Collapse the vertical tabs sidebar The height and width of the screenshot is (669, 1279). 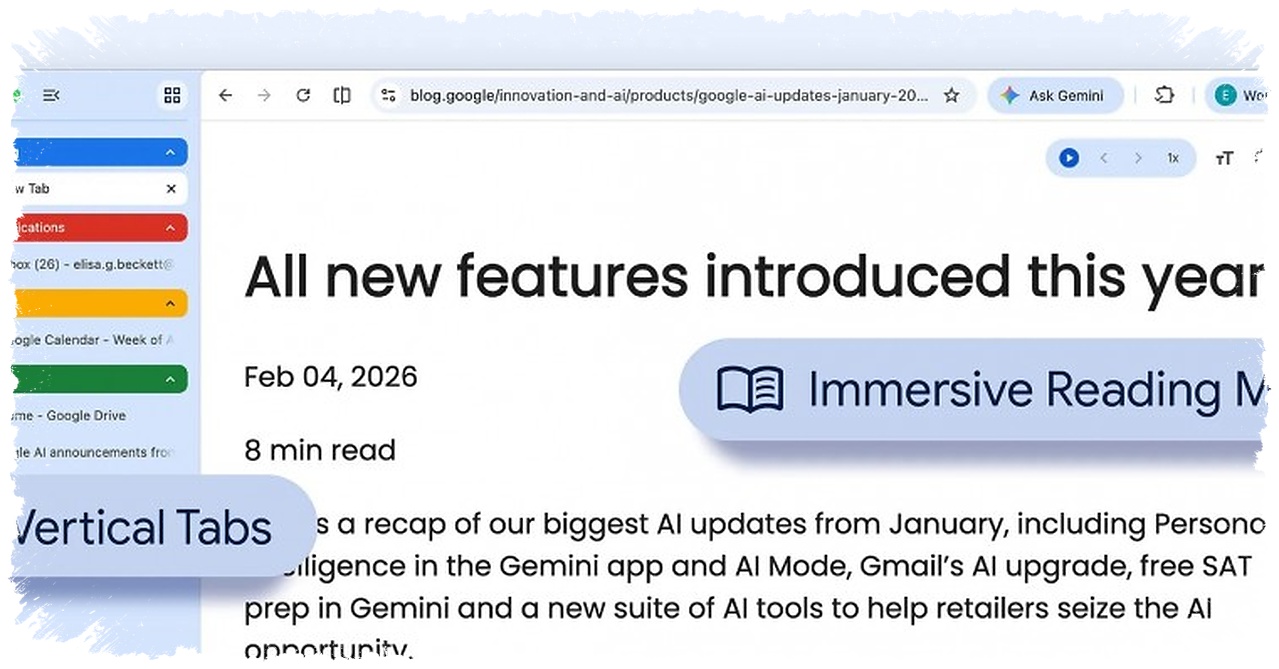[51, 95]
